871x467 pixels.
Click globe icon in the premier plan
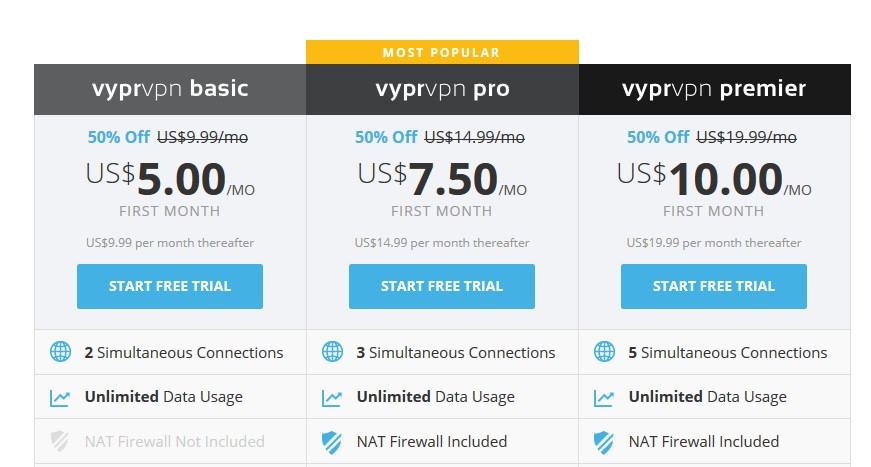(604, 352)
